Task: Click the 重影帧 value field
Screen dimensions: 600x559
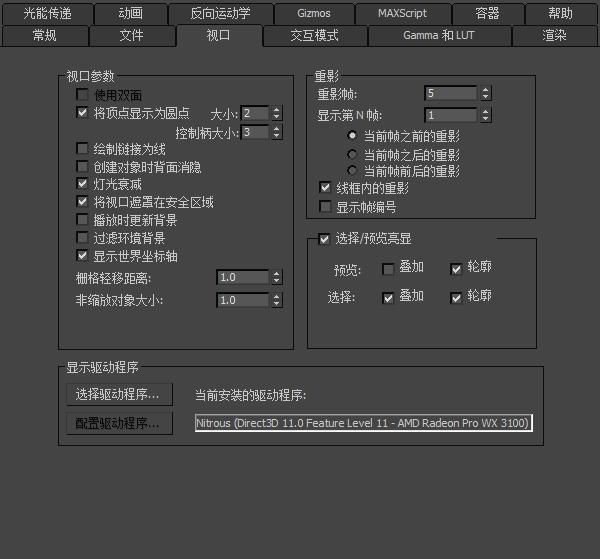Action: (451, 93)
